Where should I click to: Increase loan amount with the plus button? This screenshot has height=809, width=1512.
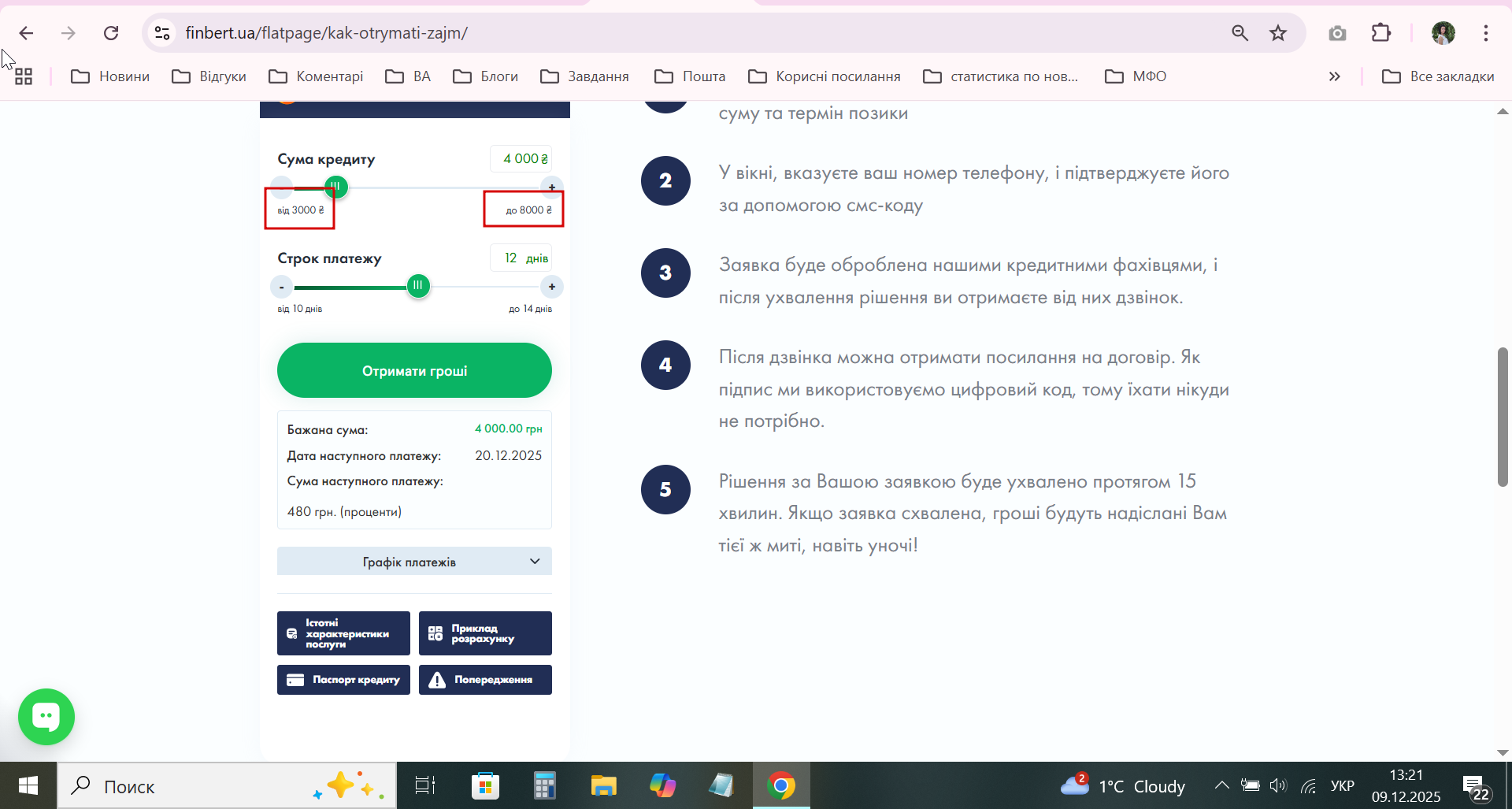[x=552, y=187]
